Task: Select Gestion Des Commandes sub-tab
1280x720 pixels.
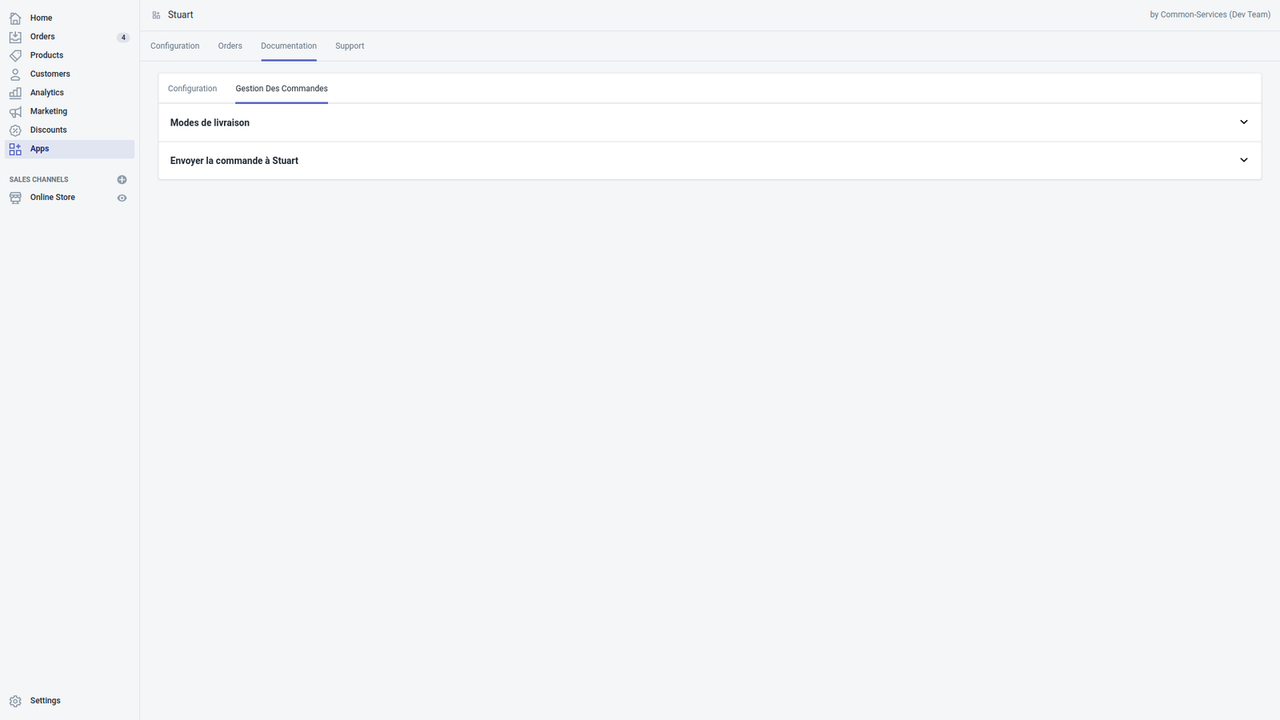Action: 282,89
